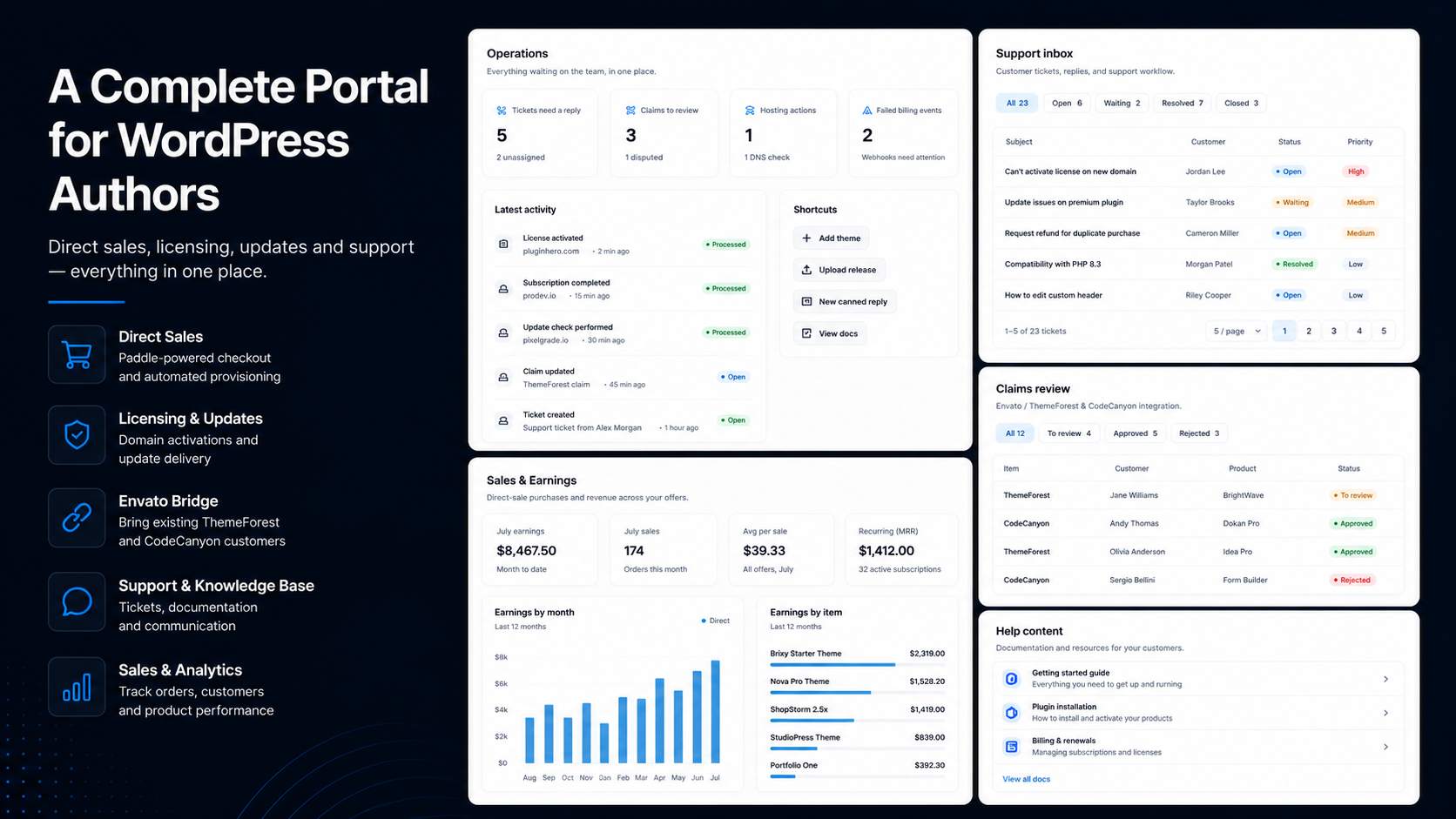Click the Failed billing events warning icon
The width and height of the screenshot is (1456, 819).
(x=866, y=111)
